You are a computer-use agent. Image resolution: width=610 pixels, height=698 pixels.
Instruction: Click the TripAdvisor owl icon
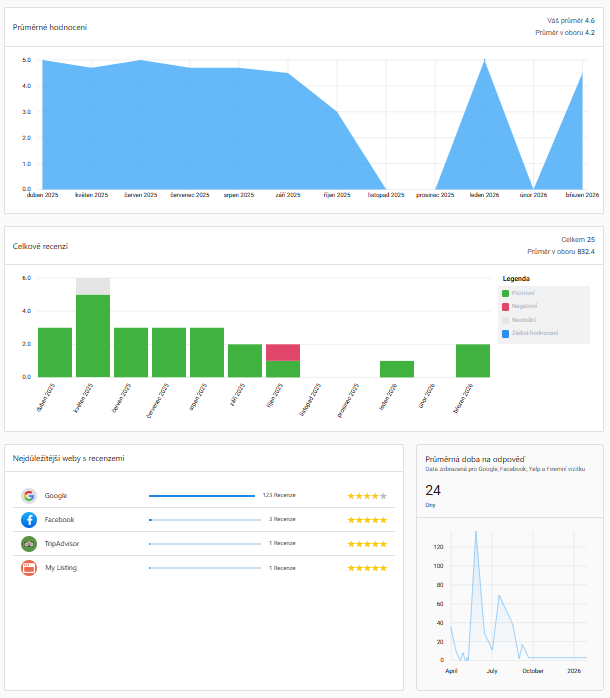tap(29, 544)
